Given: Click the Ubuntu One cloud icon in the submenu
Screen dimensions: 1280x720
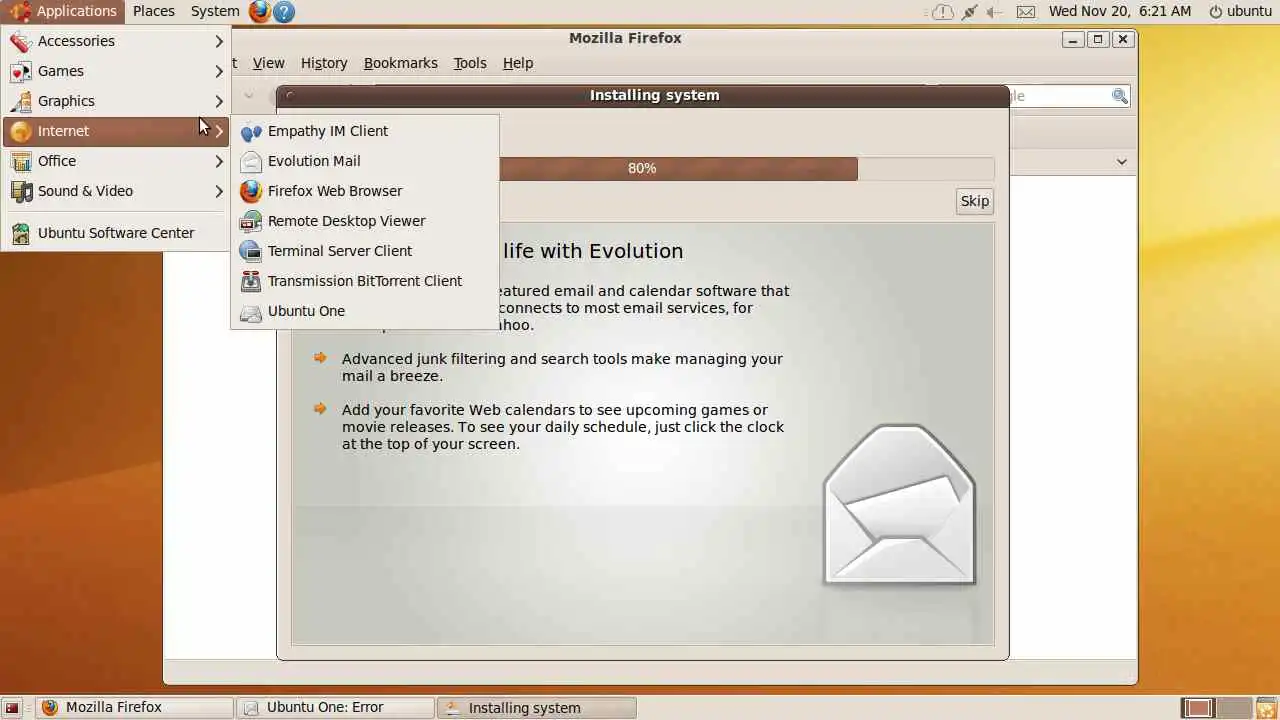Looking at the screenshot, I should click(251, 311).
